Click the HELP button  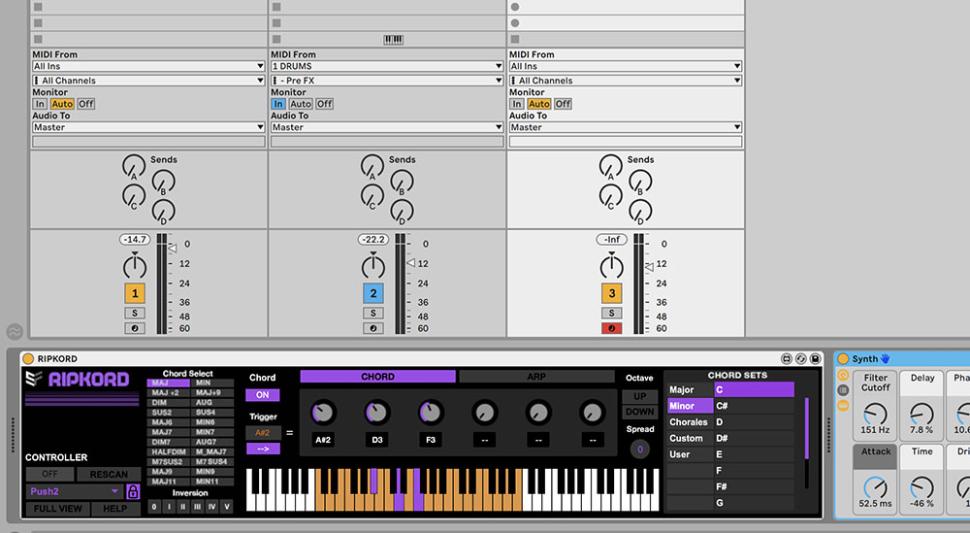click(x=115, y=508)
